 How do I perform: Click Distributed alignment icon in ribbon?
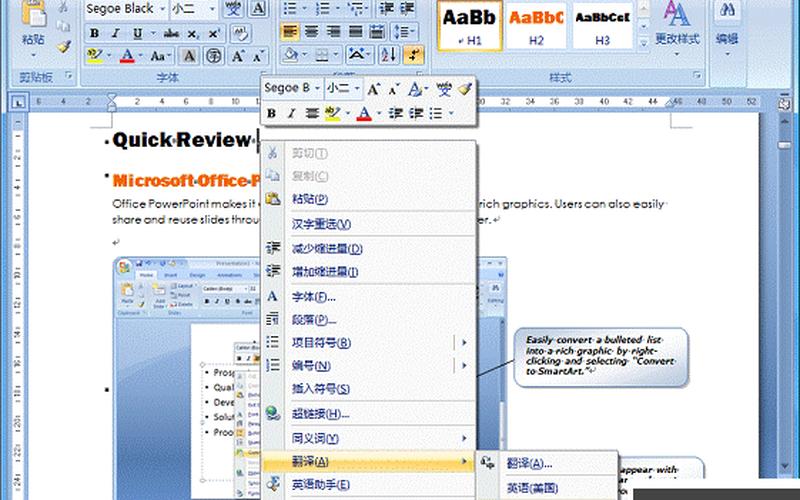point(377,32)
